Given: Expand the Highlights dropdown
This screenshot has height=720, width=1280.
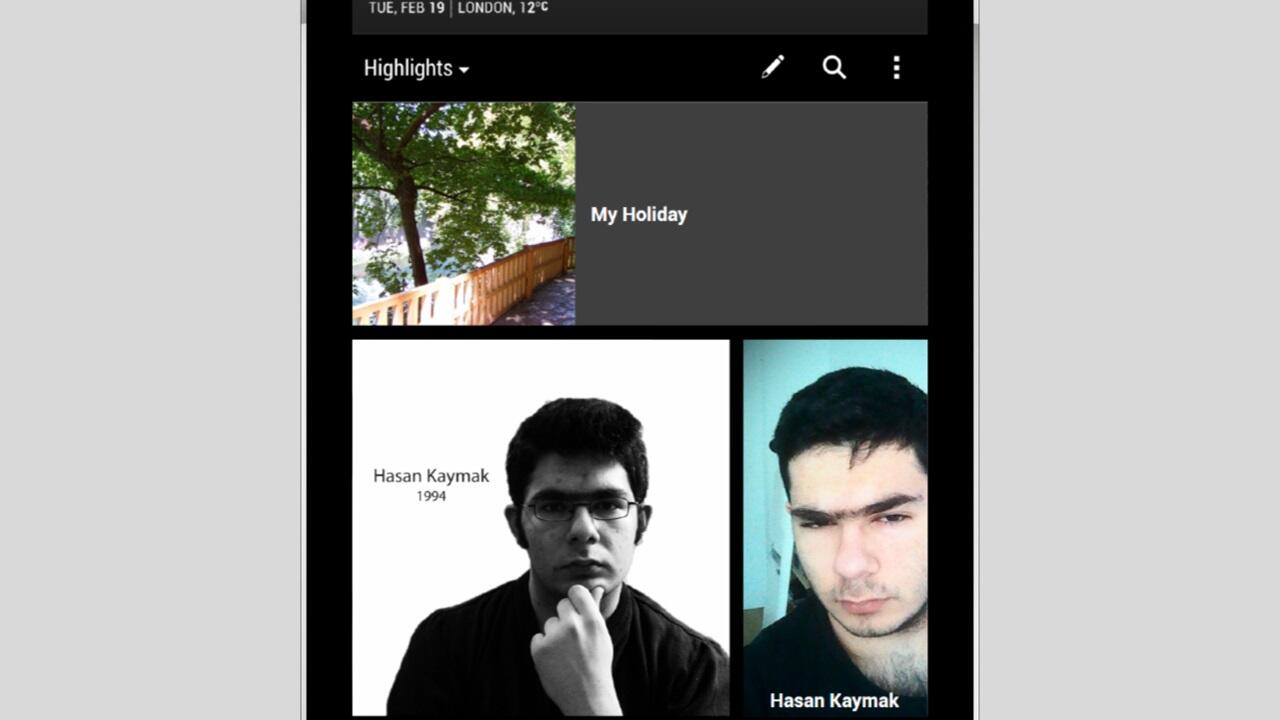Looking at the screenshot, I should (416, 68).
